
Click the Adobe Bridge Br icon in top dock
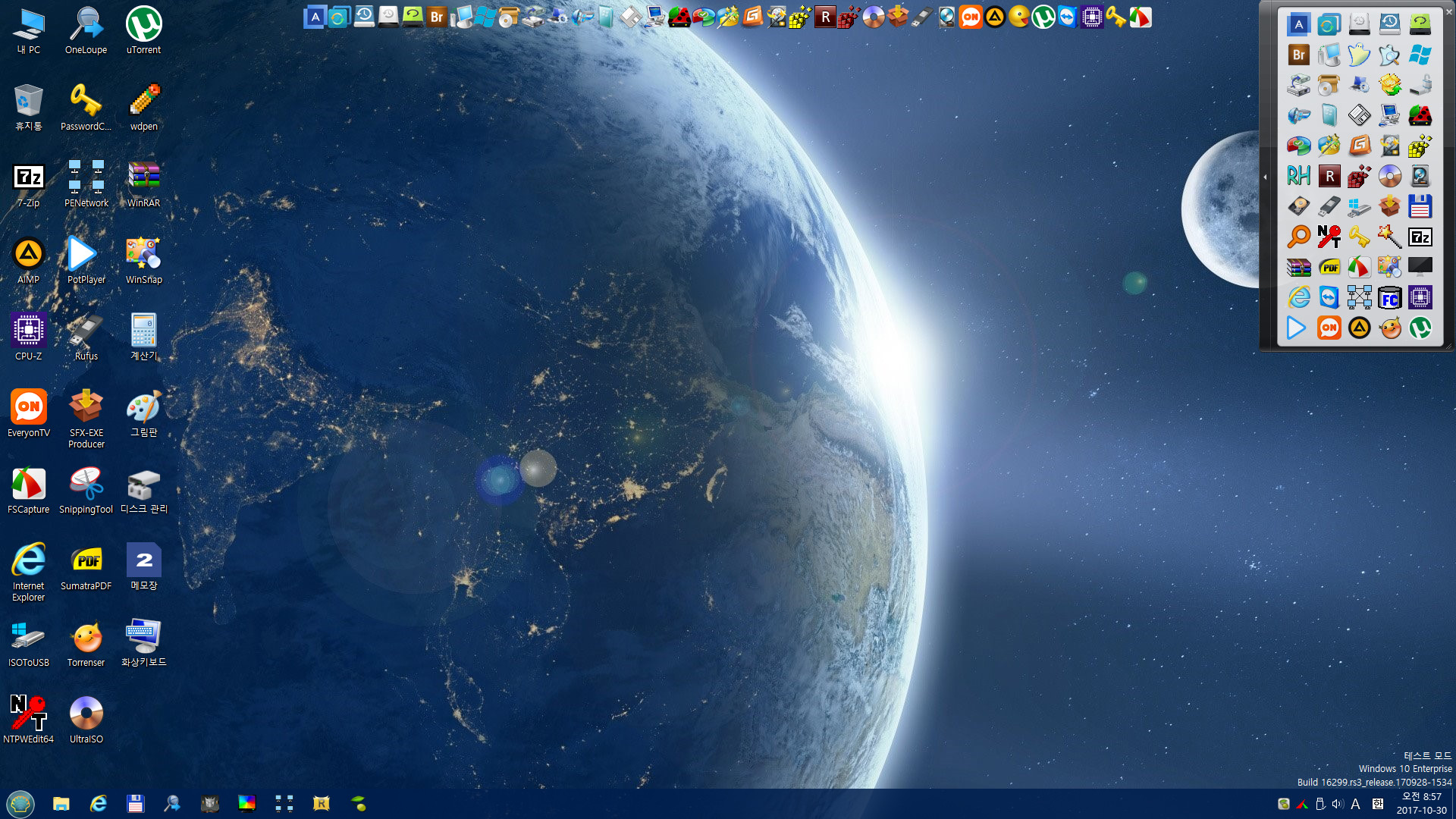437,17
